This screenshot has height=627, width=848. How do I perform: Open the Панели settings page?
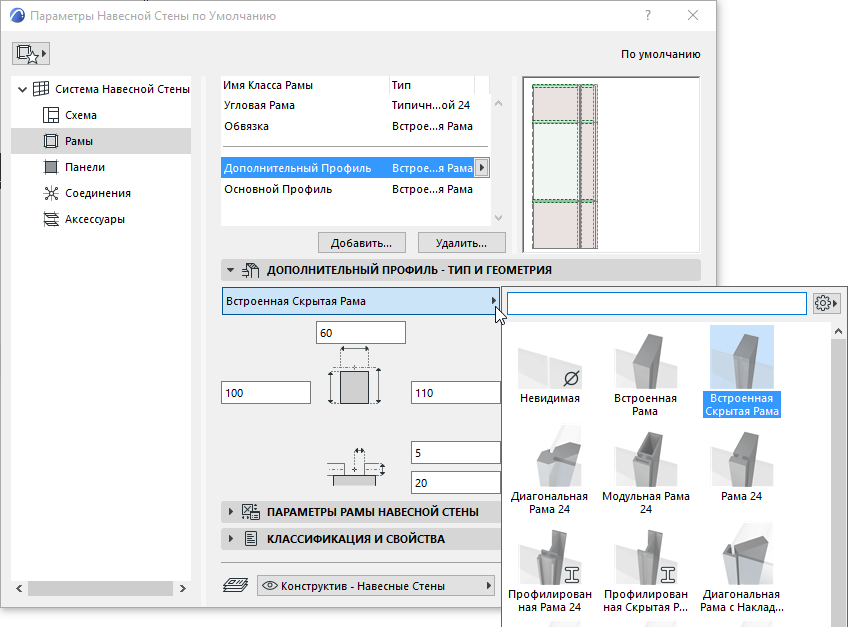84,167
